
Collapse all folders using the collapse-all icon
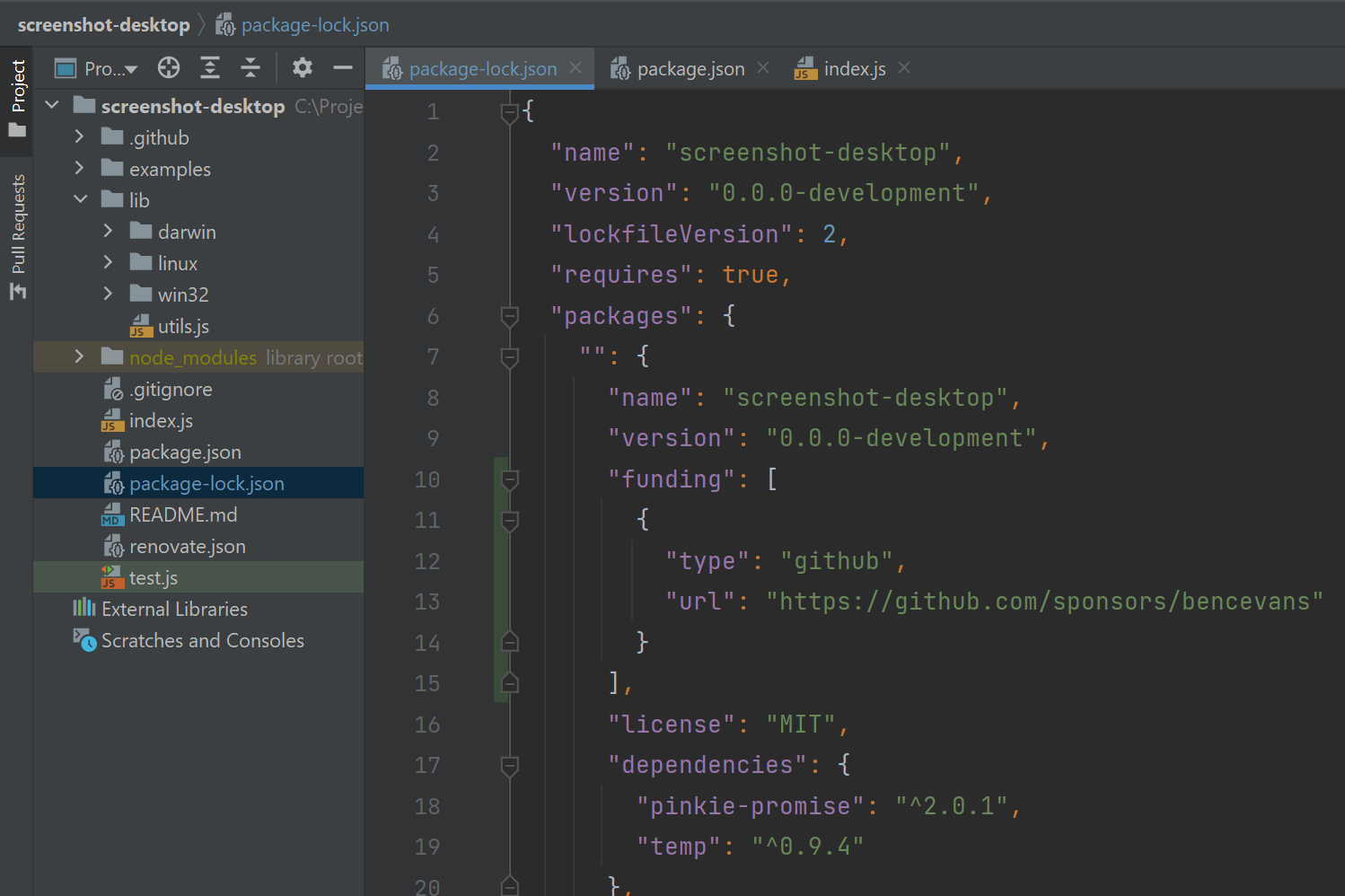(251, 67)
